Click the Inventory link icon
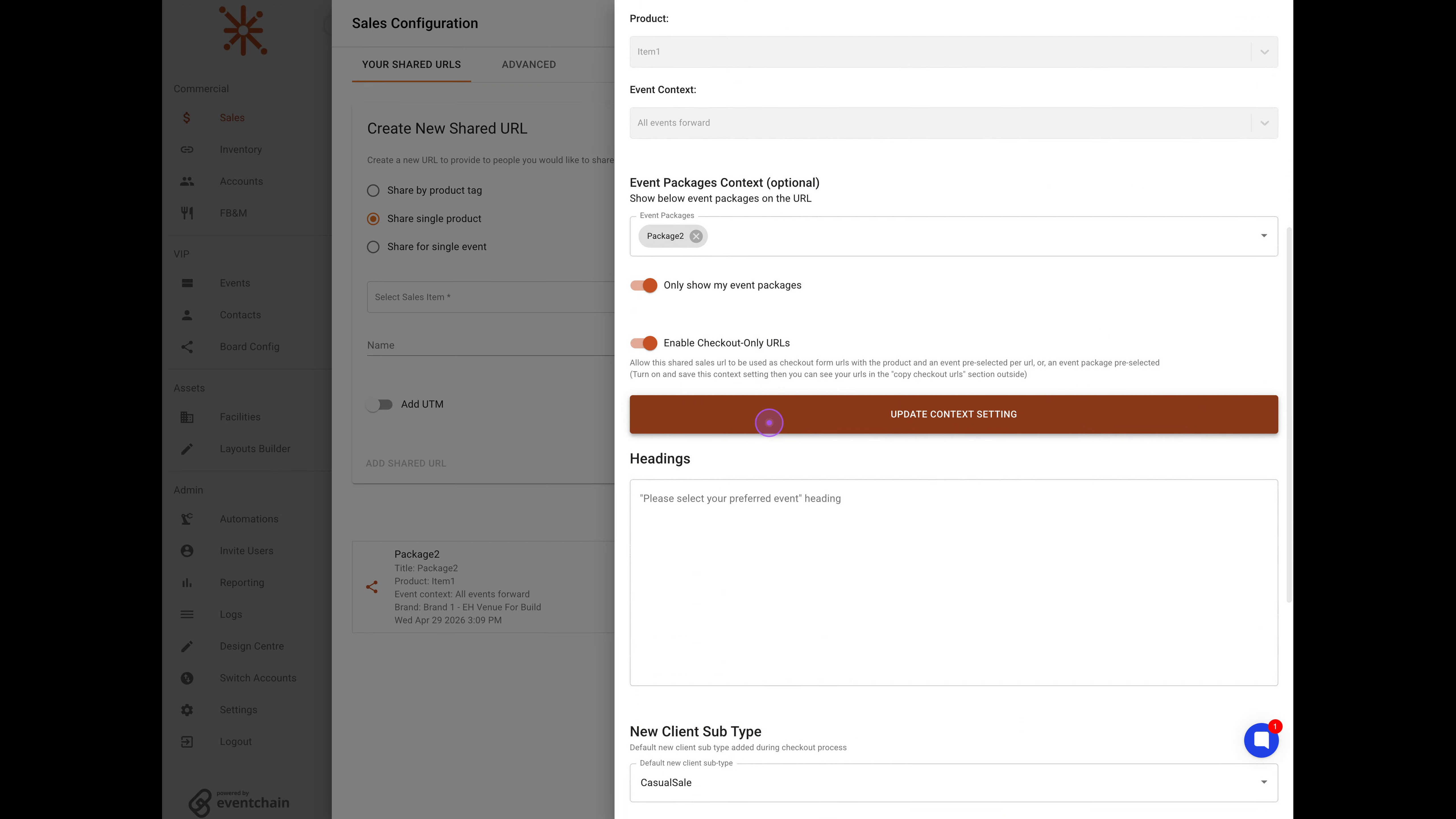Viewport: 1456px width, 819px height. pyautogui.click(x=187, y=149)
